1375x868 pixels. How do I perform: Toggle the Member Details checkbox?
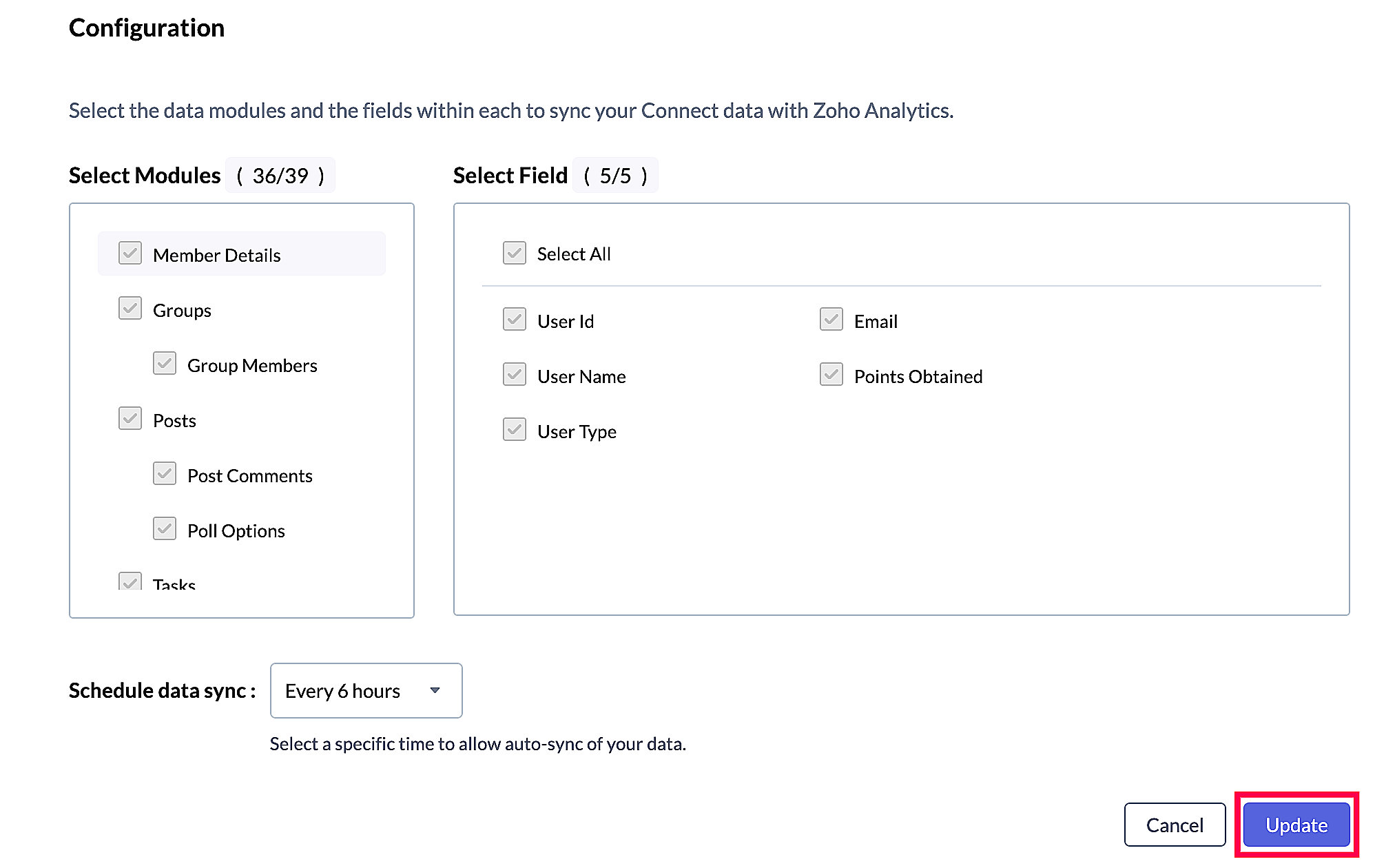(130, 254)
